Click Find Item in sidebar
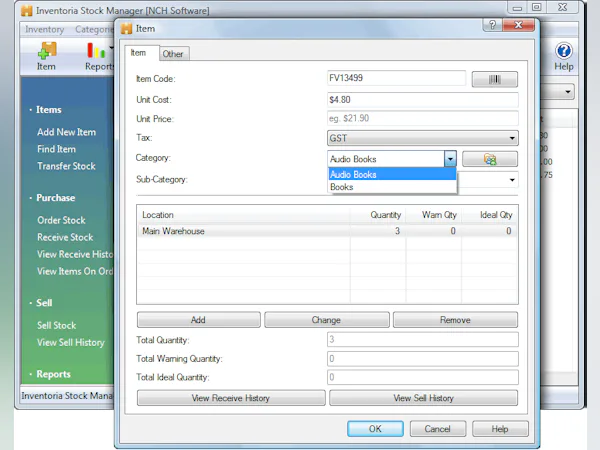600x450 pixels. [x=57, y=149]
